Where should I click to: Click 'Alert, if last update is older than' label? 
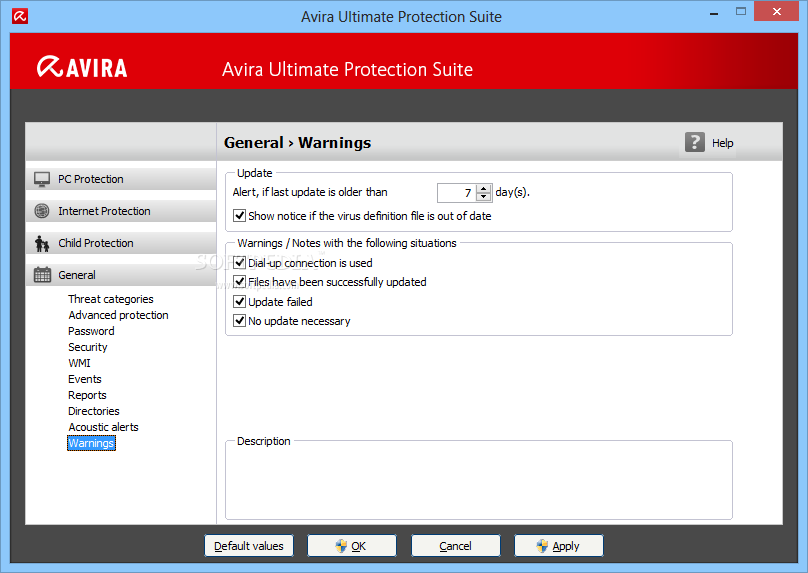click(x=310, y=192)
